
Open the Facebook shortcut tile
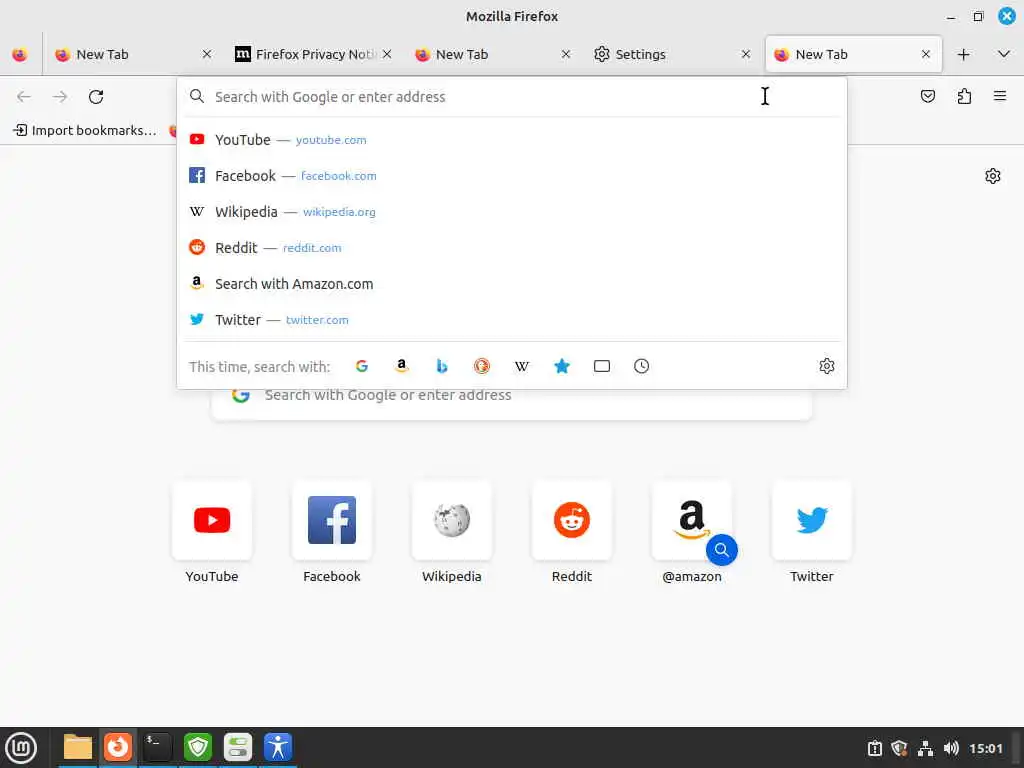pos(332,532)
